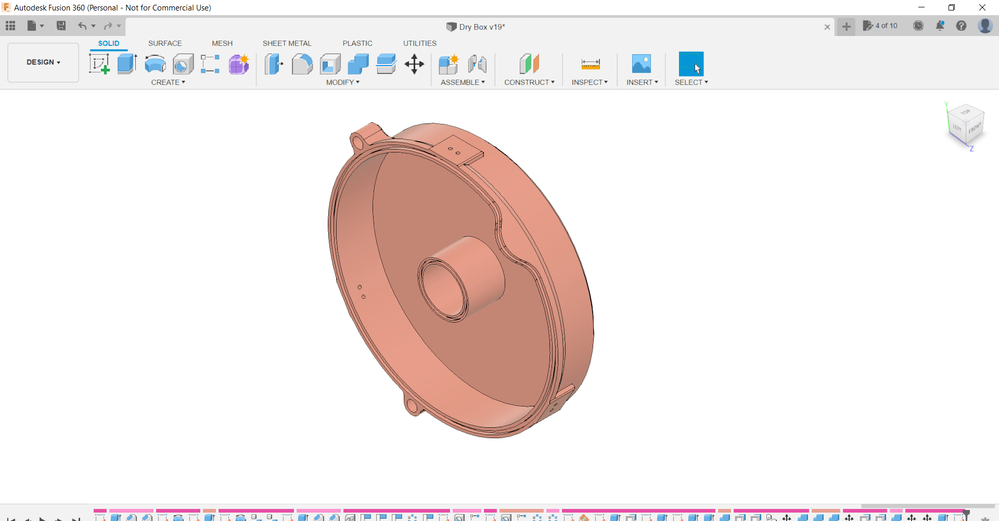Open the File menu icon
999x521 pixels.
tap(32, 26)
